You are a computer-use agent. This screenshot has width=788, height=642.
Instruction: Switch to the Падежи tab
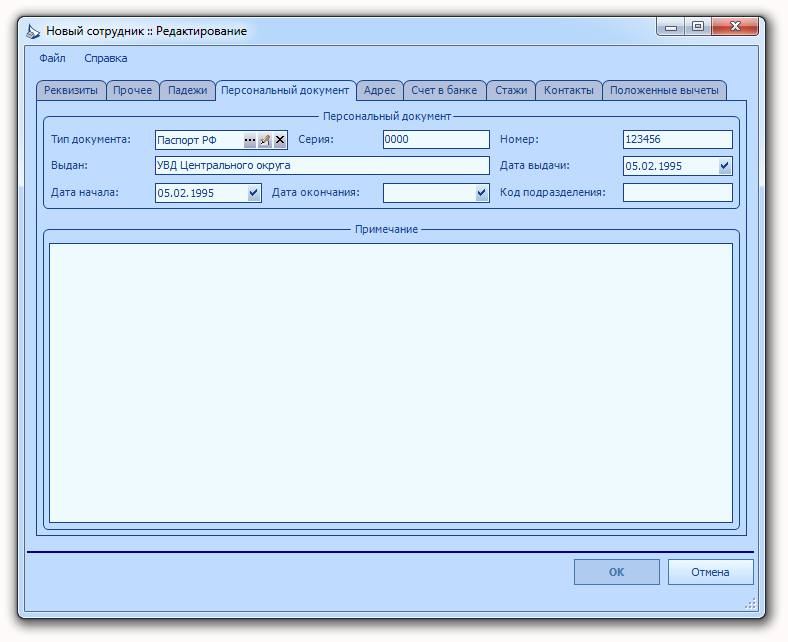tap(187, 90)
